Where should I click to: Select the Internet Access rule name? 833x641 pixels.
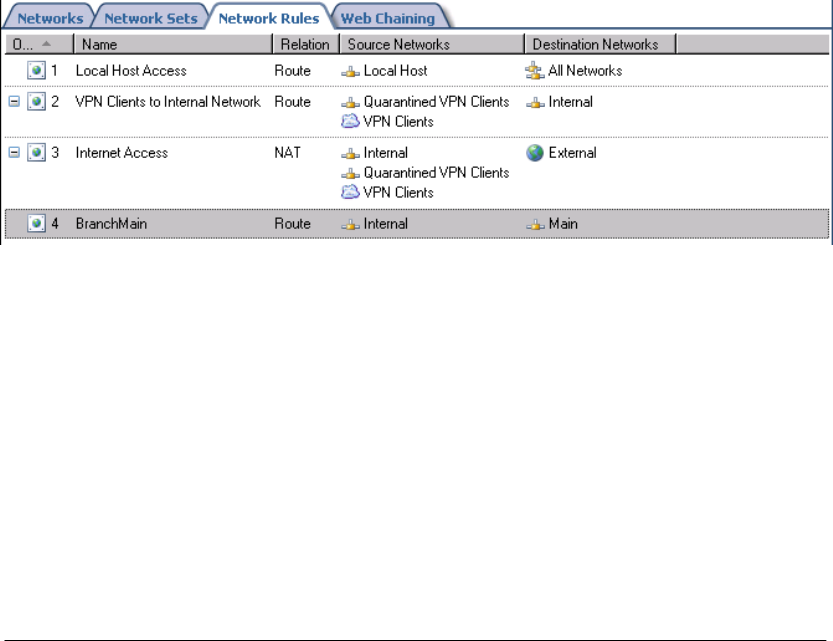point(121,153)
